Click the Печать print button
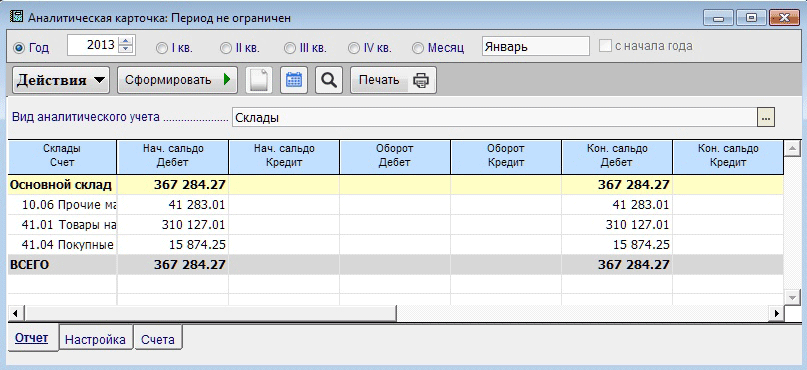 [393, 80]
